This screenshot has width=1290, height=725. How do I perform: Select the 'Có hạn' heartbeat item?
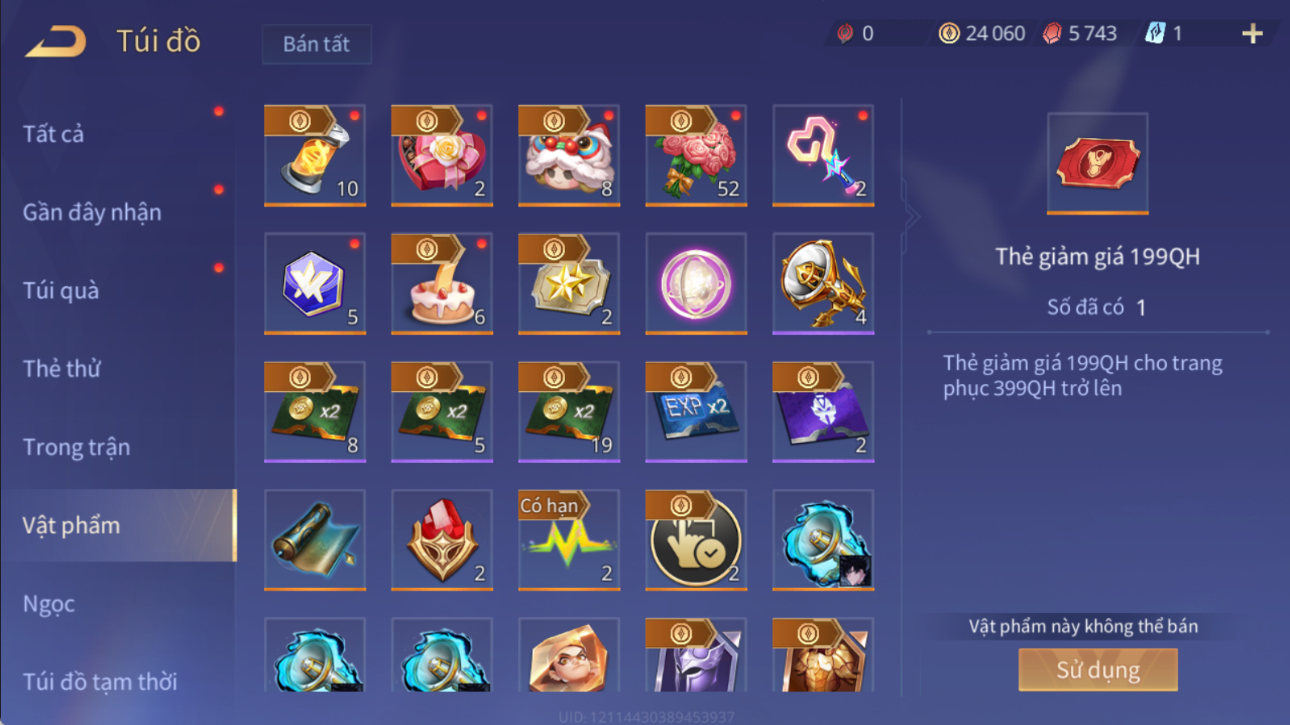click(x=569, y=540)
